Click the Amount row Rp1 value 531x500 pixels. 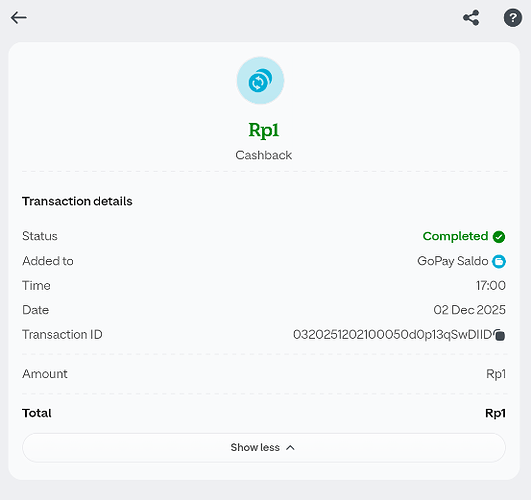pyautogui.click(x=496, y=374)
